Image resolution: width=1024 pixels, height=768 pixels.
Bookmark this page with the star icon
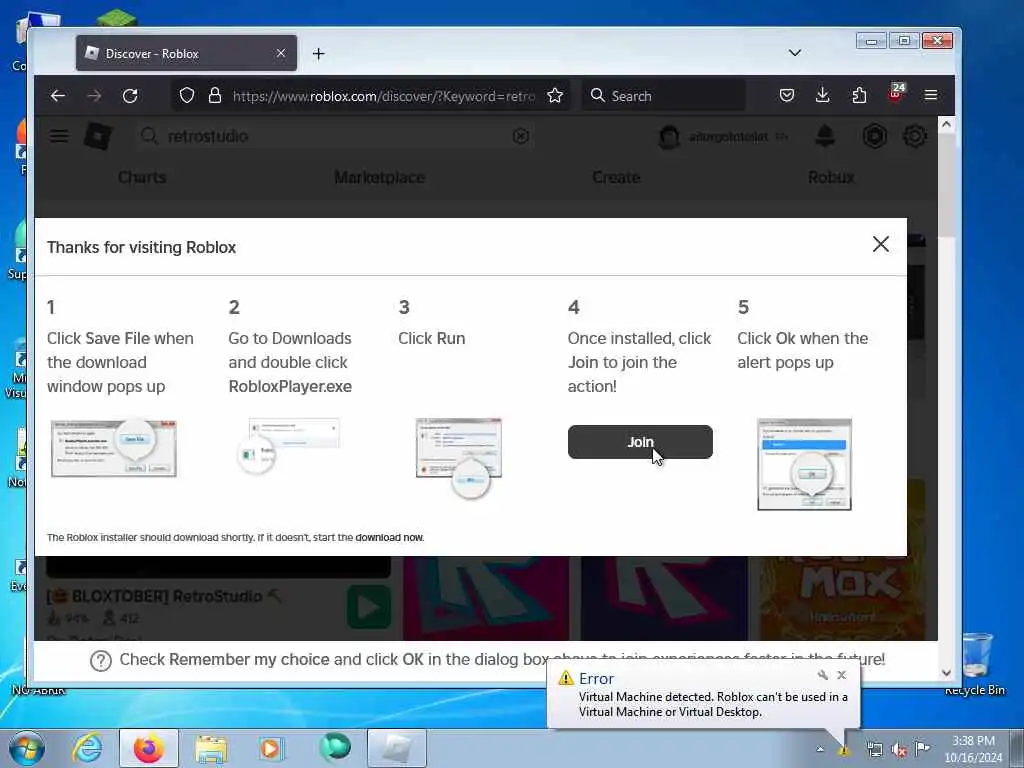click(555, 95)
